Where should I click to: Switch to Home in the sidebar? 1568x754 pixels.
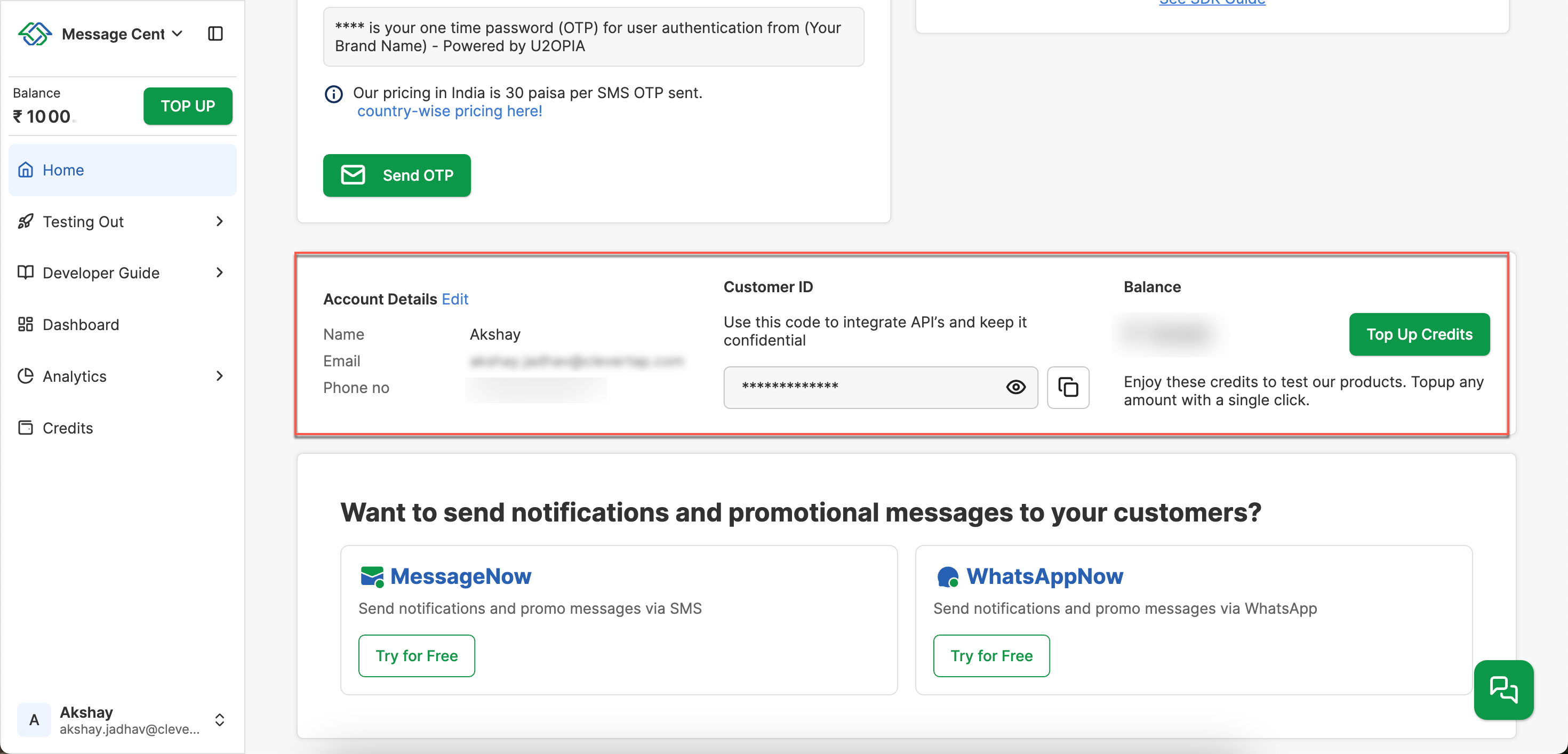click(63, 170)
